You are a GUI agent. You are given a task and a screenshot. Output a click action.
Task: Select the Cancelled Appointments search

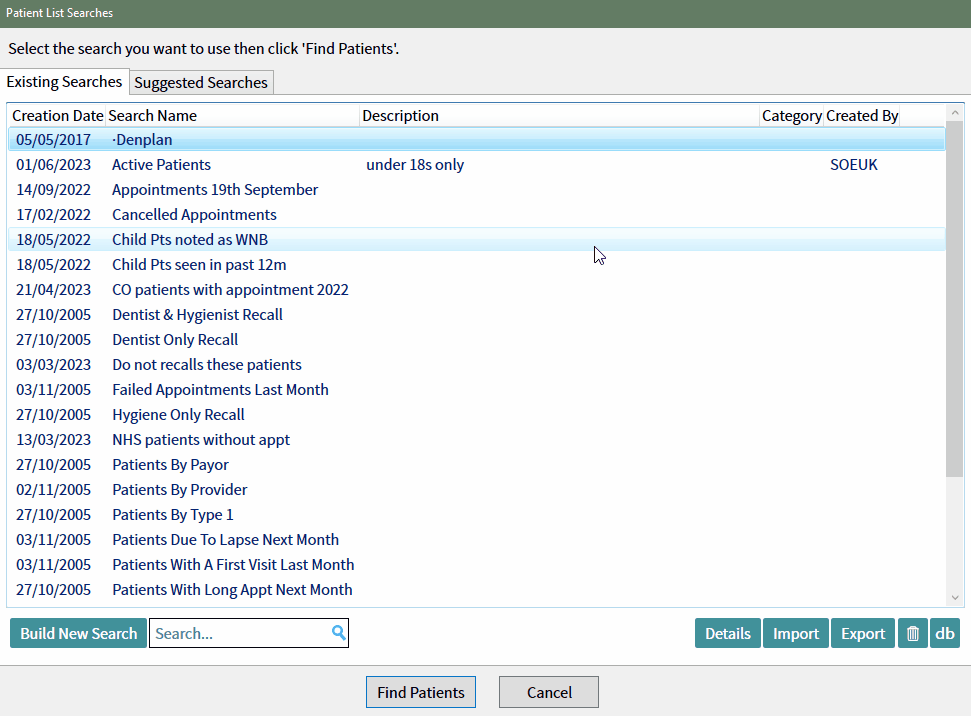point(194,214)
